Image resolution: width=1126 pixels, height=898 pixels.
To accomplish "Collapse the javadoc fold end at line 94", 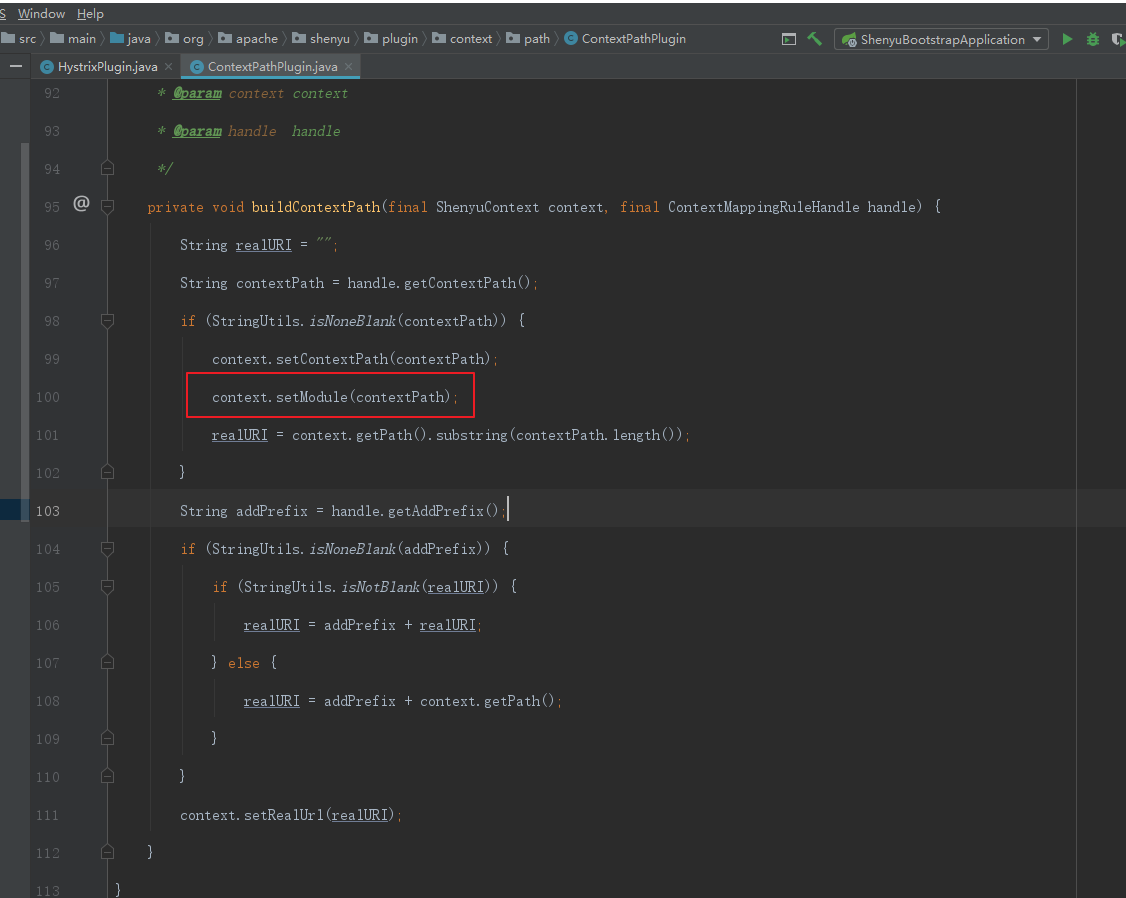I will (108, 169).
